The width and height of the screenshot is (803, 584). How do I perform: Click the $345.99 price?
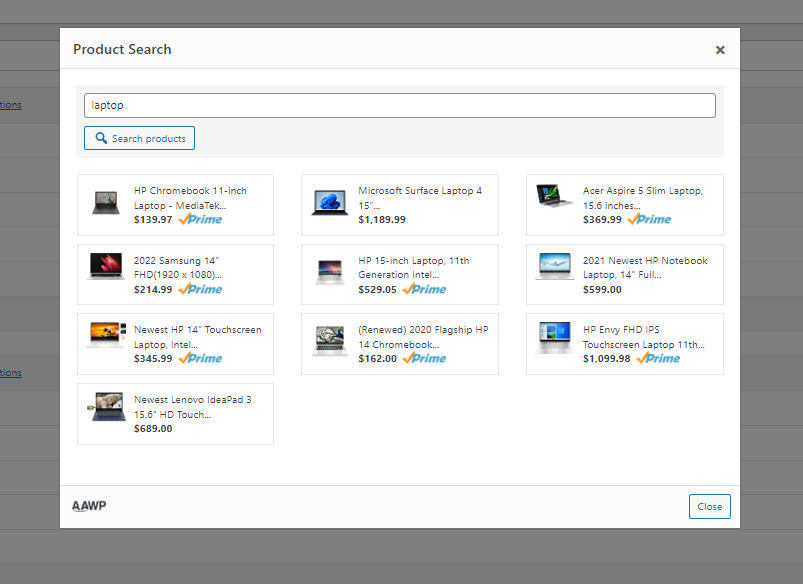tap(153, 359)
